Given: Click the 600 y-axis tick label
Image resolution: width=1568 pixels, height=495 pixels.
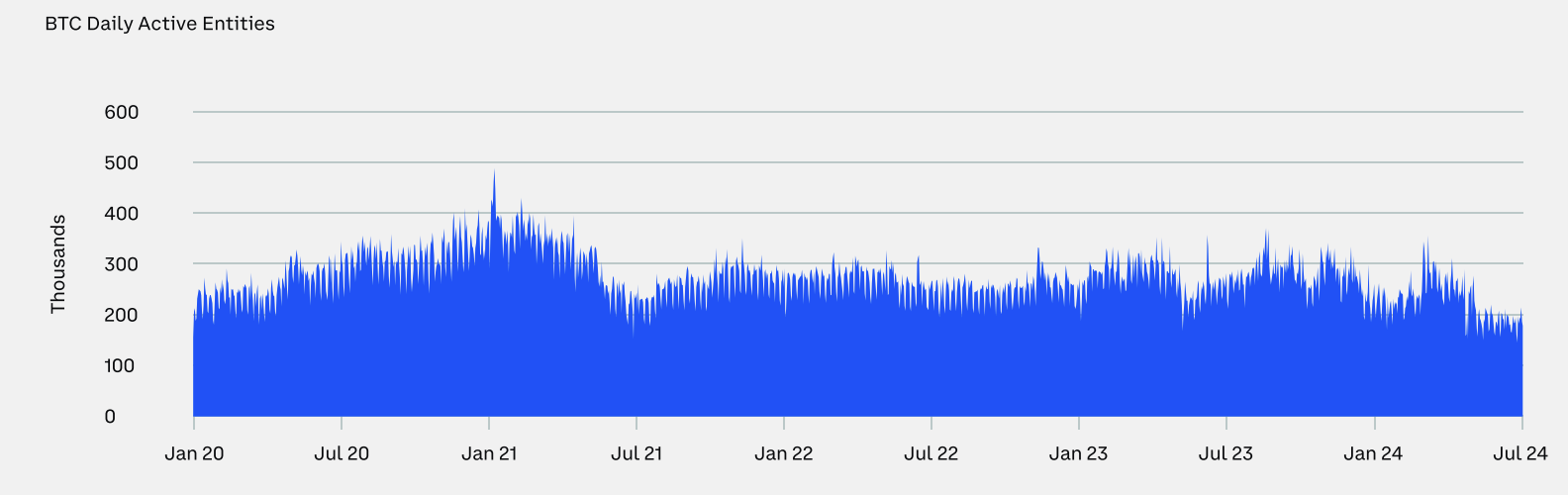Looking at the screenshot, I should tap(122, 112).
